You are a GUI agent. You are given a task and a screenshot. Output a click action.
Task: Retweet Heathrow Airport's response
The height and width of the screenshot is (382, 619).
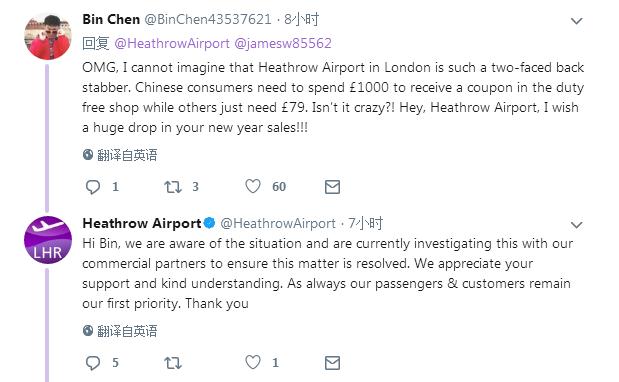[x=173, y=363]
